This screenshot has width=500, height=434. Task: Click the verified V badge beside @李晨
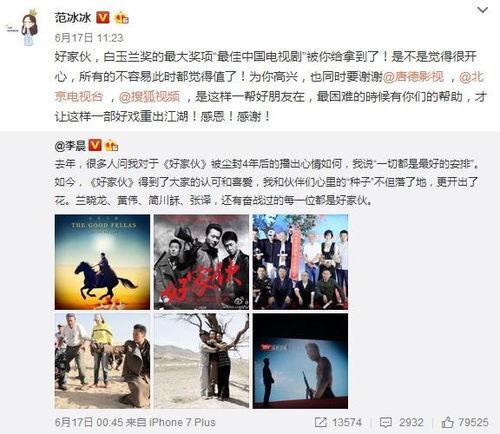pyautogui.click(x=96, y=146)
